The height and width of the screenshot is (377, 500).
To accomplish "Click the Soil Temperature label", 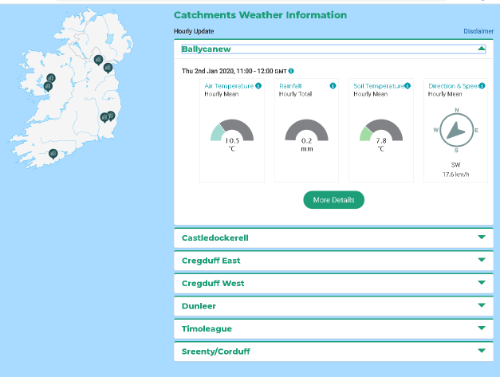I will (x=379, y=86).
